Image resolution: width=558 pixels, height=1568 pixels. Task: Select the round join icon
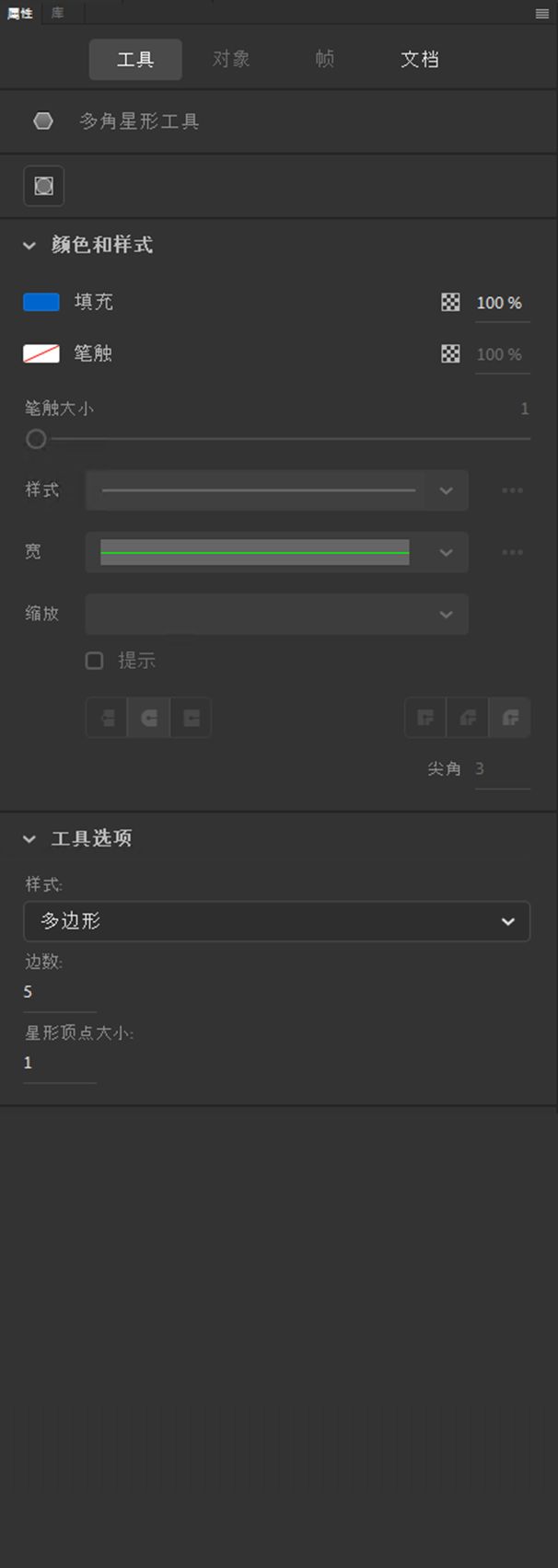467,718
